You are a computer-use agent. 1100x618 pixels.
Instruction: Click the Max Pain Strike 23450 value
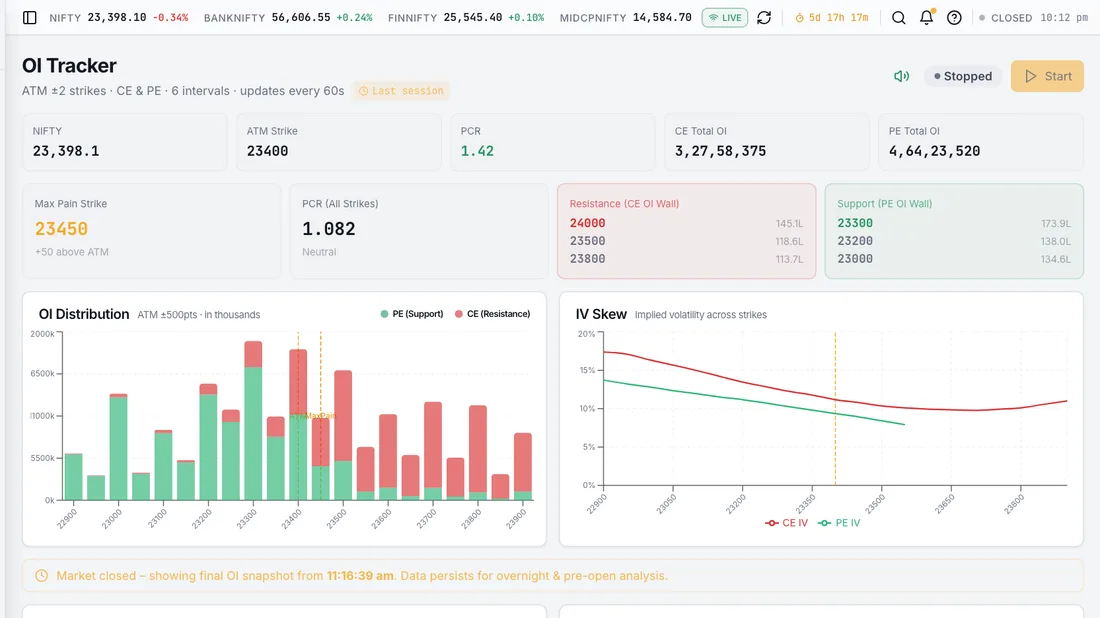tap(61, 229)
